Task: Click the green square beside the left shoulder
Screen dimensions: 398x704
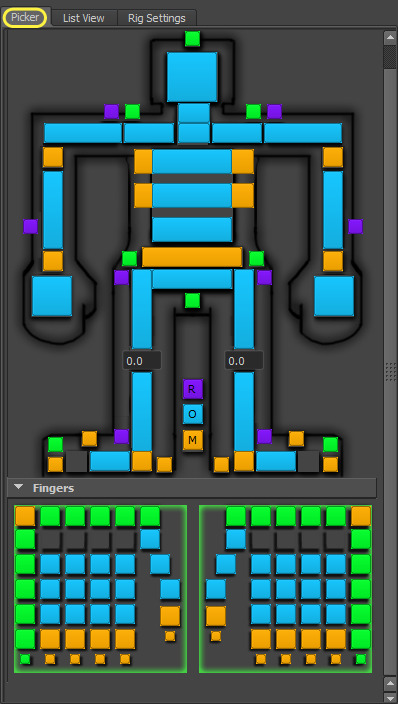Action: [x=133, y=111]
